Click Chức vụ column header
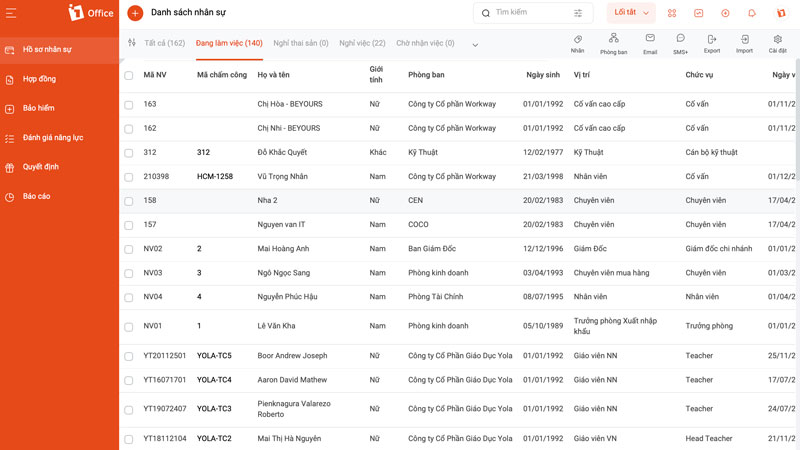 [x=699, y=75]
